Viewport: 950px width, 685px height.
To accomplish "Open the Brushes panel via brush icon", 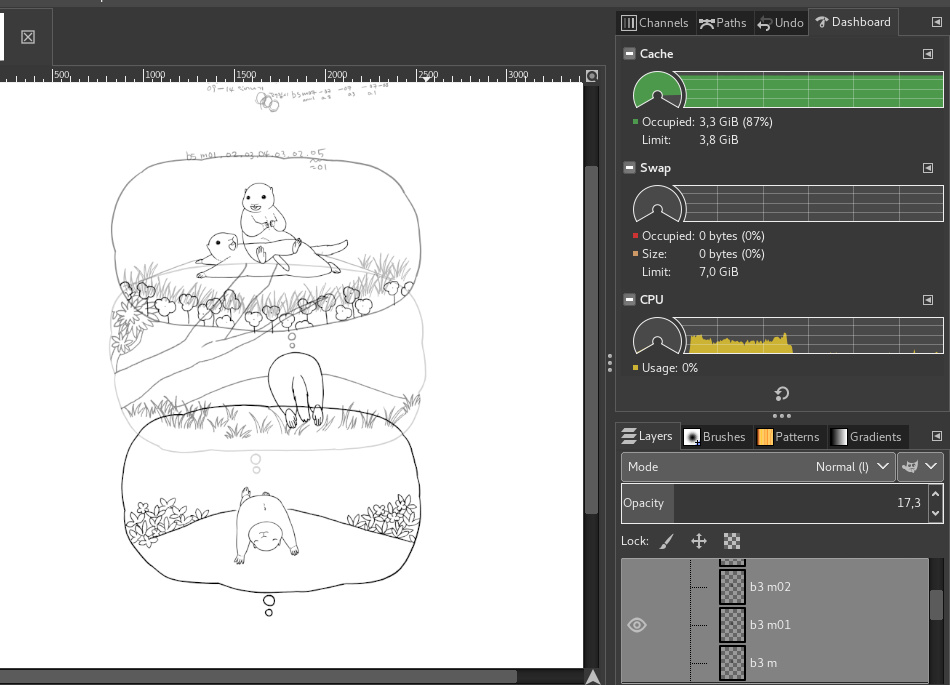I will 692,436.
